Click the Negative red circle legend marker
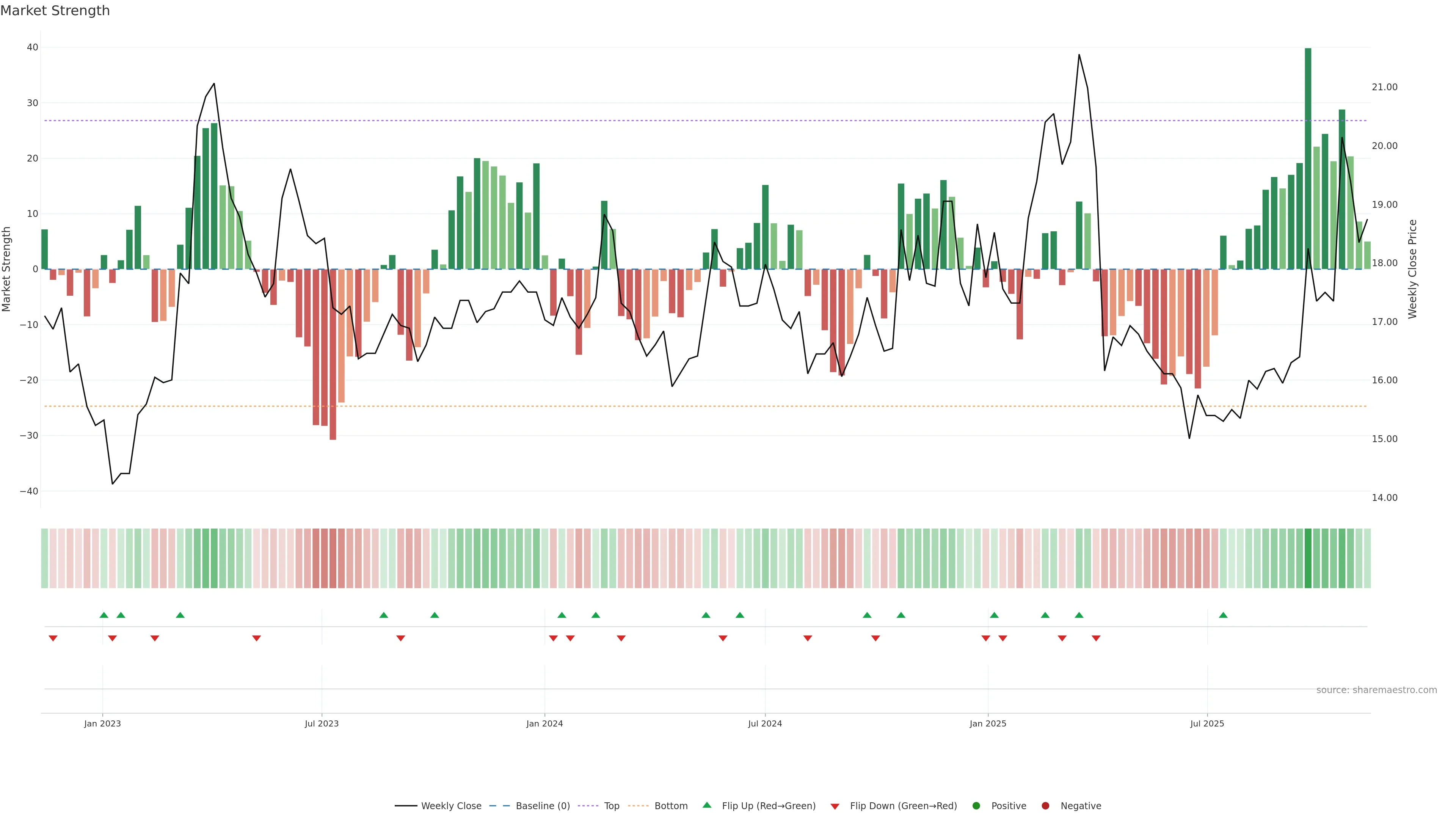Screen dimensions: 1456x819 click(x=1045, y=806)
